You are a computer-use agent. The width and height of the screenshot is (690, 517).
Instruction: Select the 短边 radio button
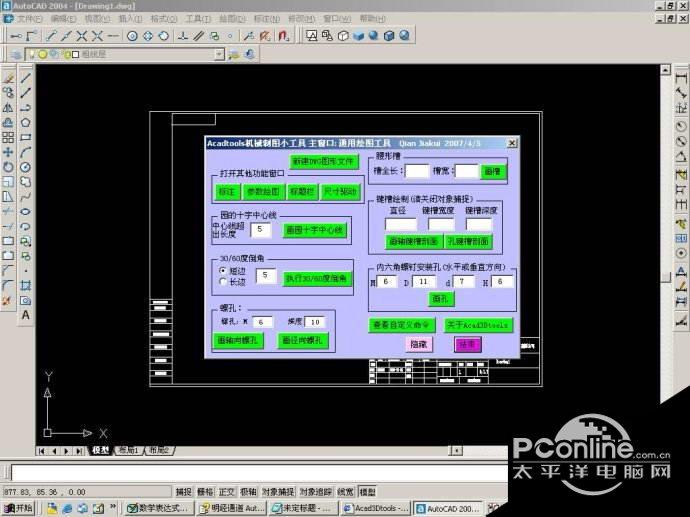tap(223, 271)
